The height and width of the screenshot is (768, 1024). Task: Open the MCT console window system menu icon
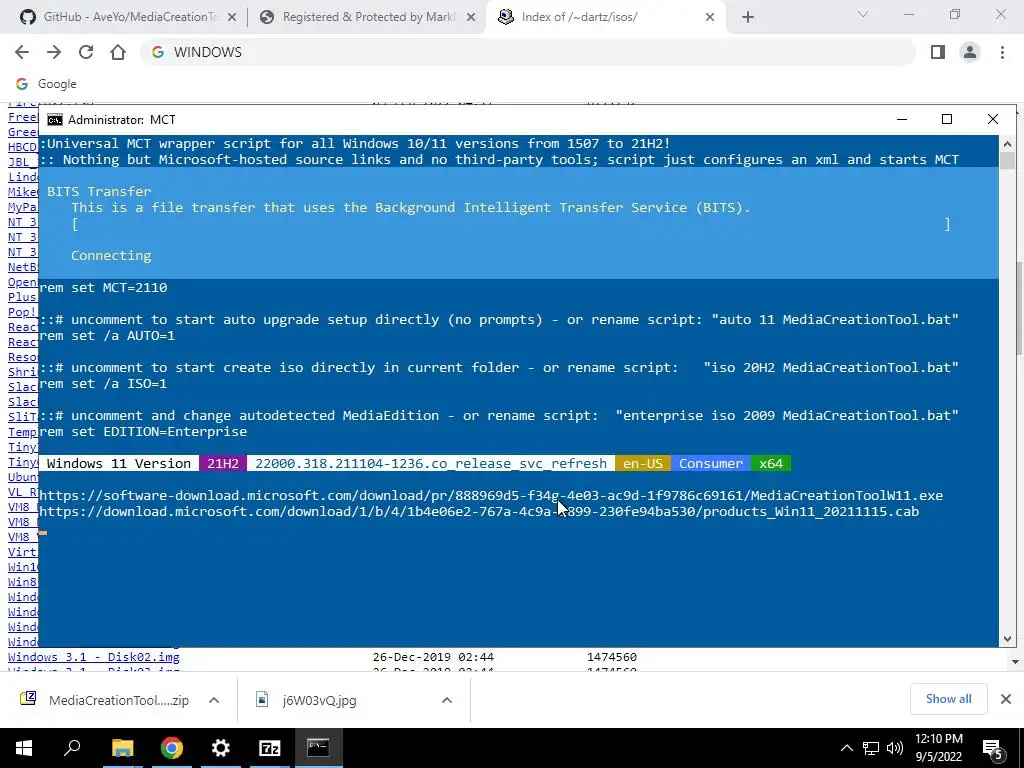coord(55,120)
